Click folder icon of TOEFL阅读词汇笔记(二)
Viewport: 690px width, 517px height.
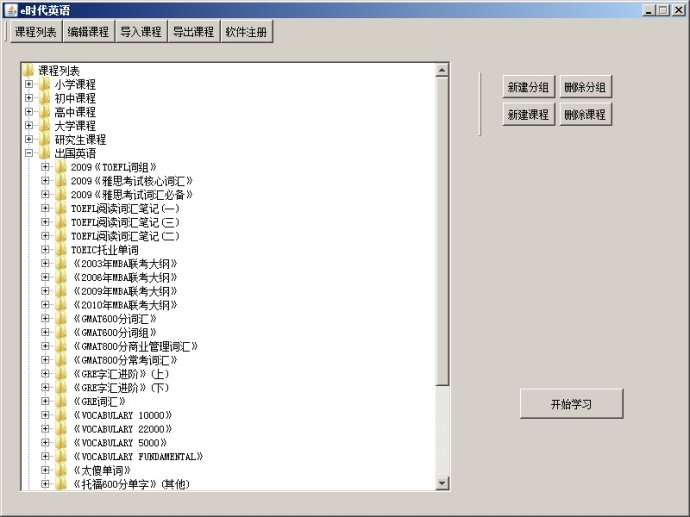tap(61, 236)
